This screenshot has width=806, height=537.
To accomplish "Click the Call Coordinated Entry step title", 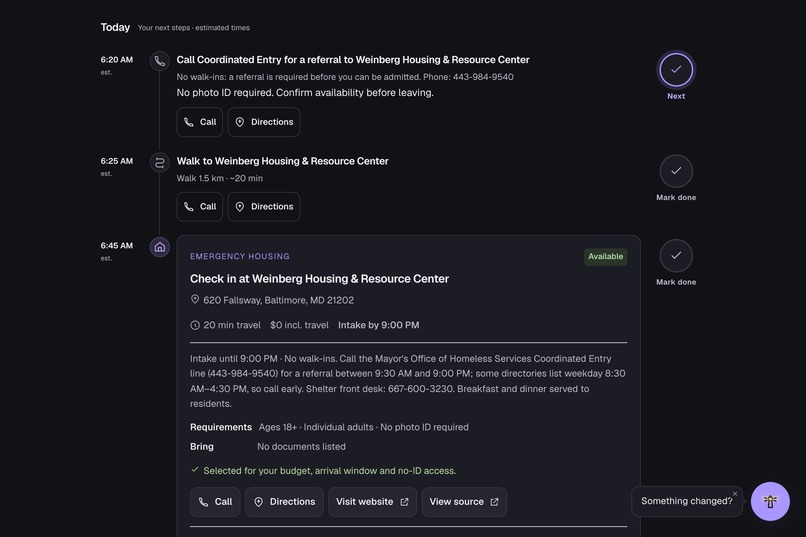I will (x=353, y=60).
